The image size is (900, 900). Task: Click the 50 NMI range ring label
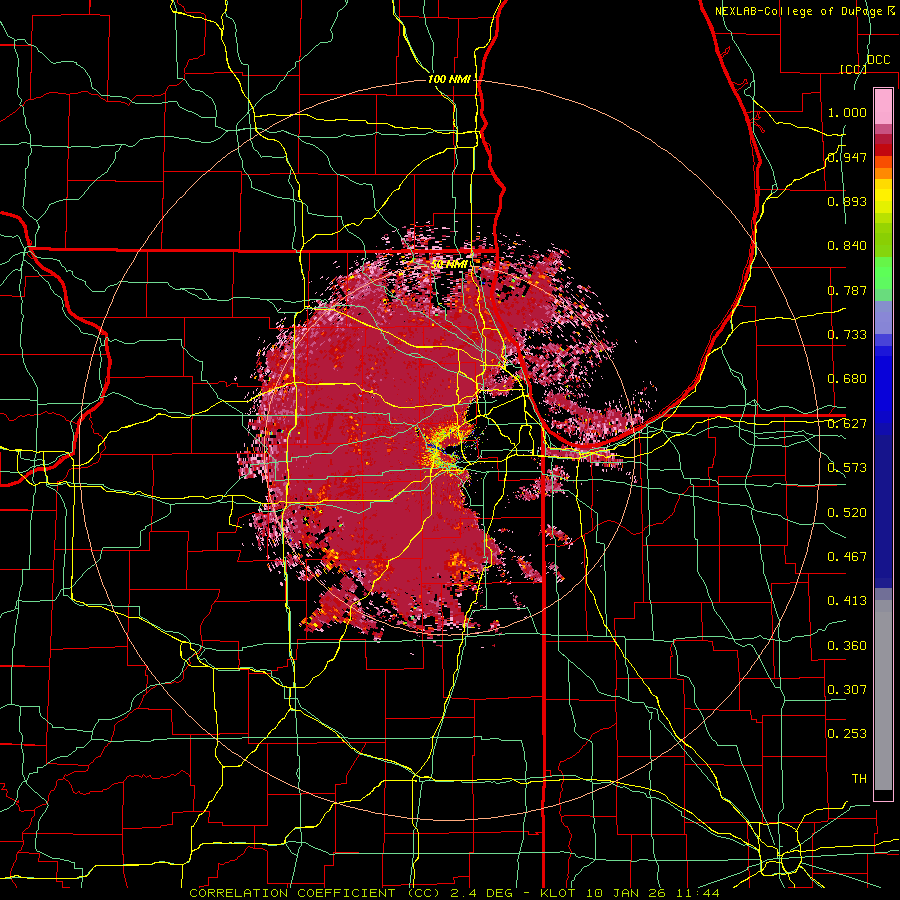(x=449, y=265)
